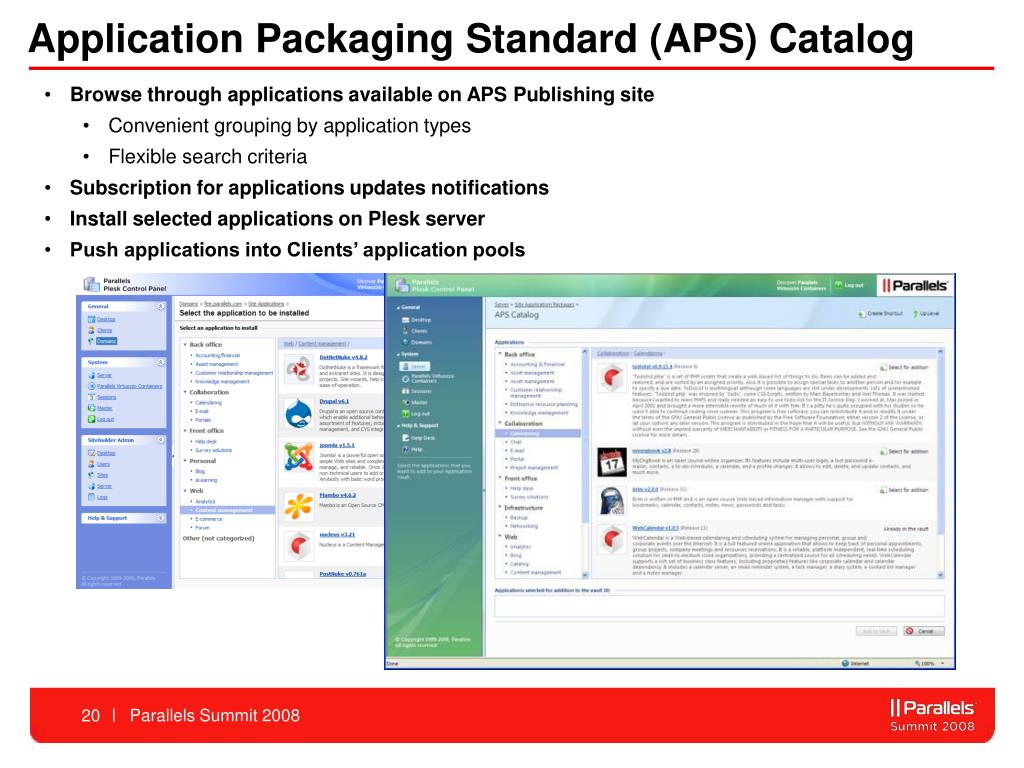Click the Master icon in blue Plesk window
The height and width of the screenshot is (768, 1024).
[91, 408]
